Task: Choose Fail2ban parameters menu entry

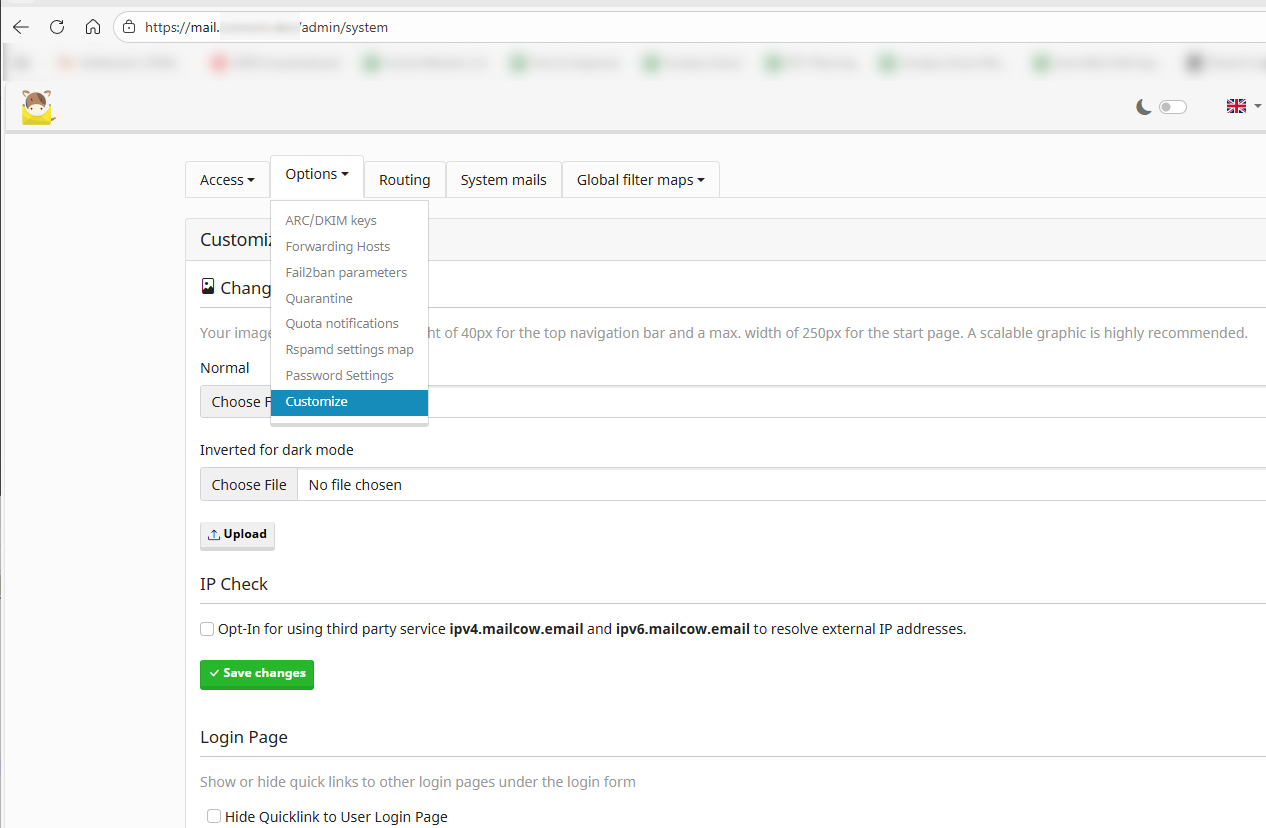Action: pyautogui.click(x=346, y=272)
